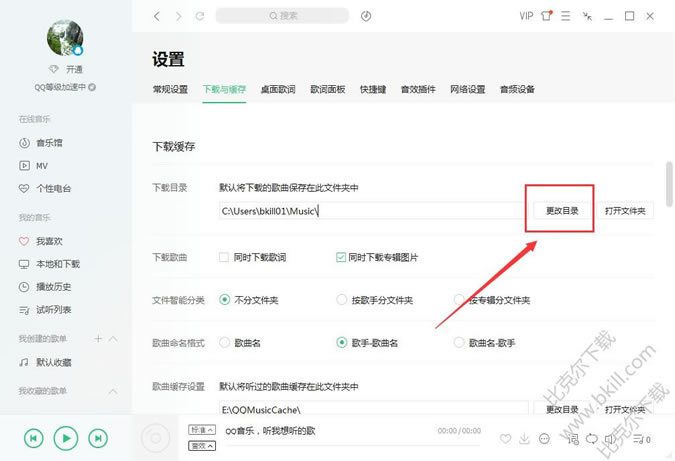Like the current song heart icon
This screenshot has width=675, height=461.
pos(505,439)
